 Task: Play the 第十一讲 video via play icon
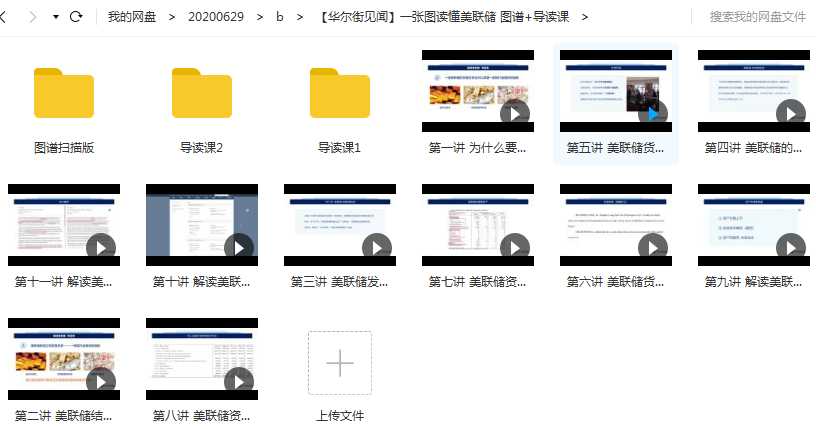(x=101, y=247)
